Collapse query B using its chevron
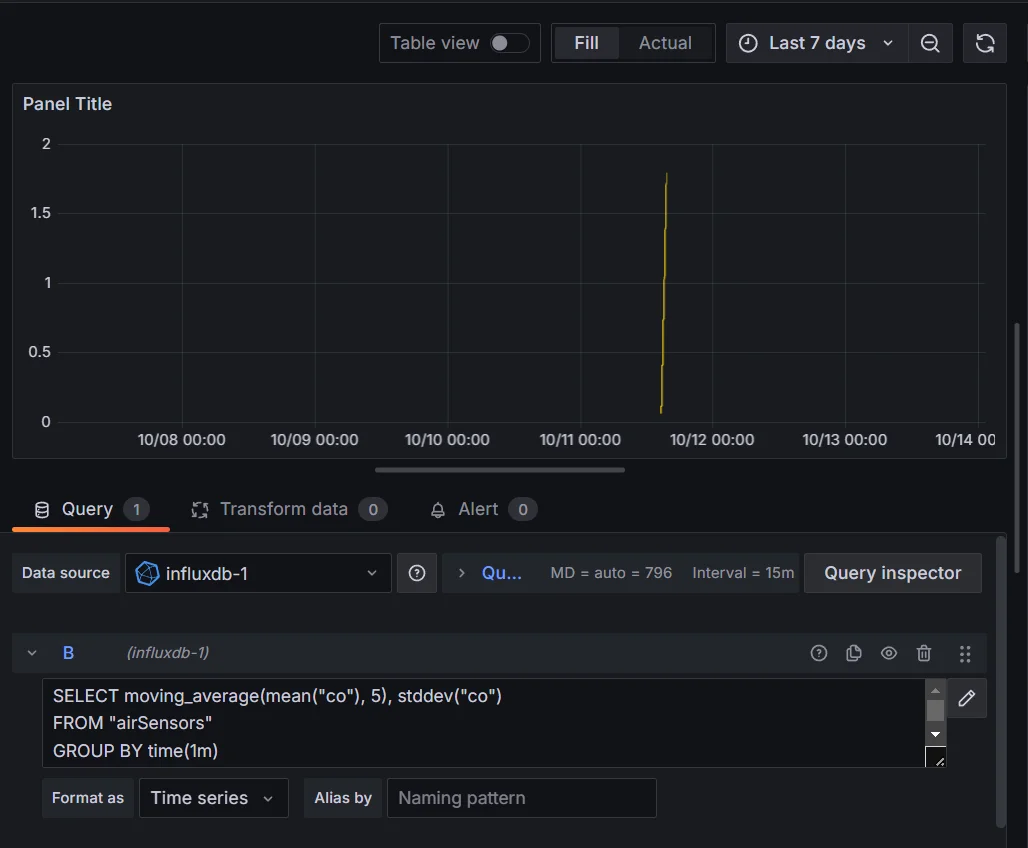 coord(31,652)
